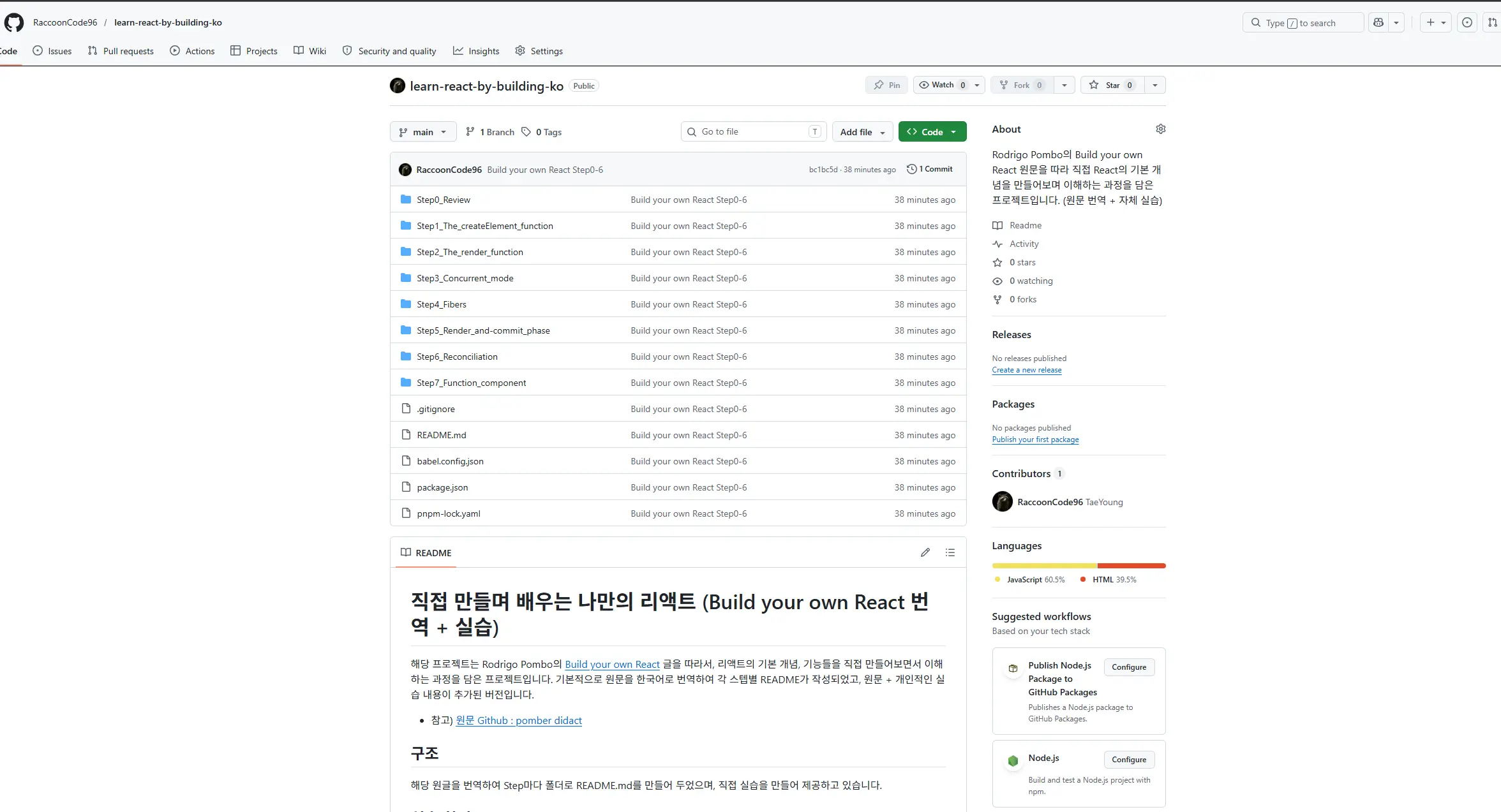Open the Copilot options dropdown arrow
Viewport: 1501px width, 812px height.
(x=1396, y=22)
